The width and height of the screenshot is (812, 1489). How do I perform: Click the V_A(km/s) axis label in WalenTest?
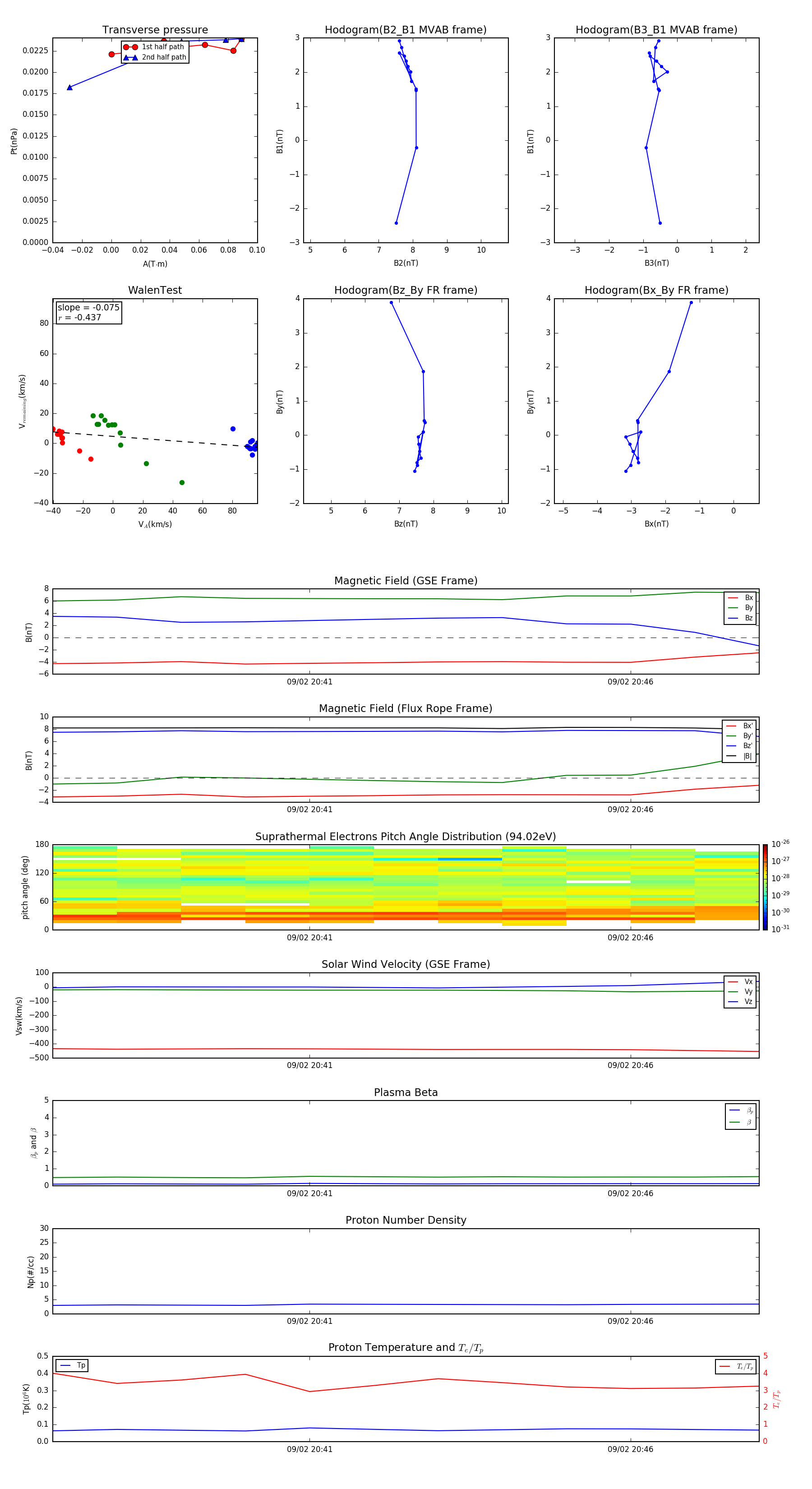[x=155, y=524]
